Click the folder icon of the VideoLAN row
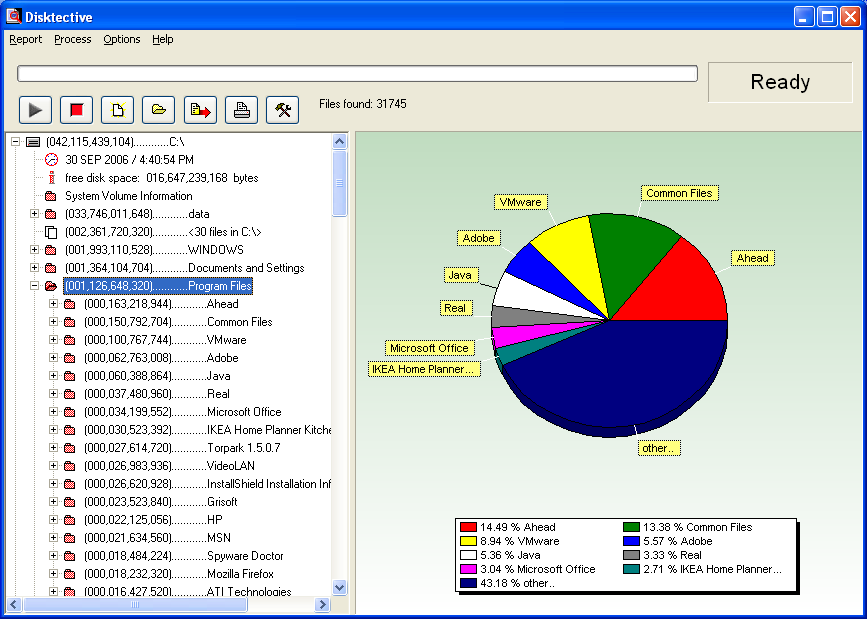867x619 pixels. pos(70,466)
